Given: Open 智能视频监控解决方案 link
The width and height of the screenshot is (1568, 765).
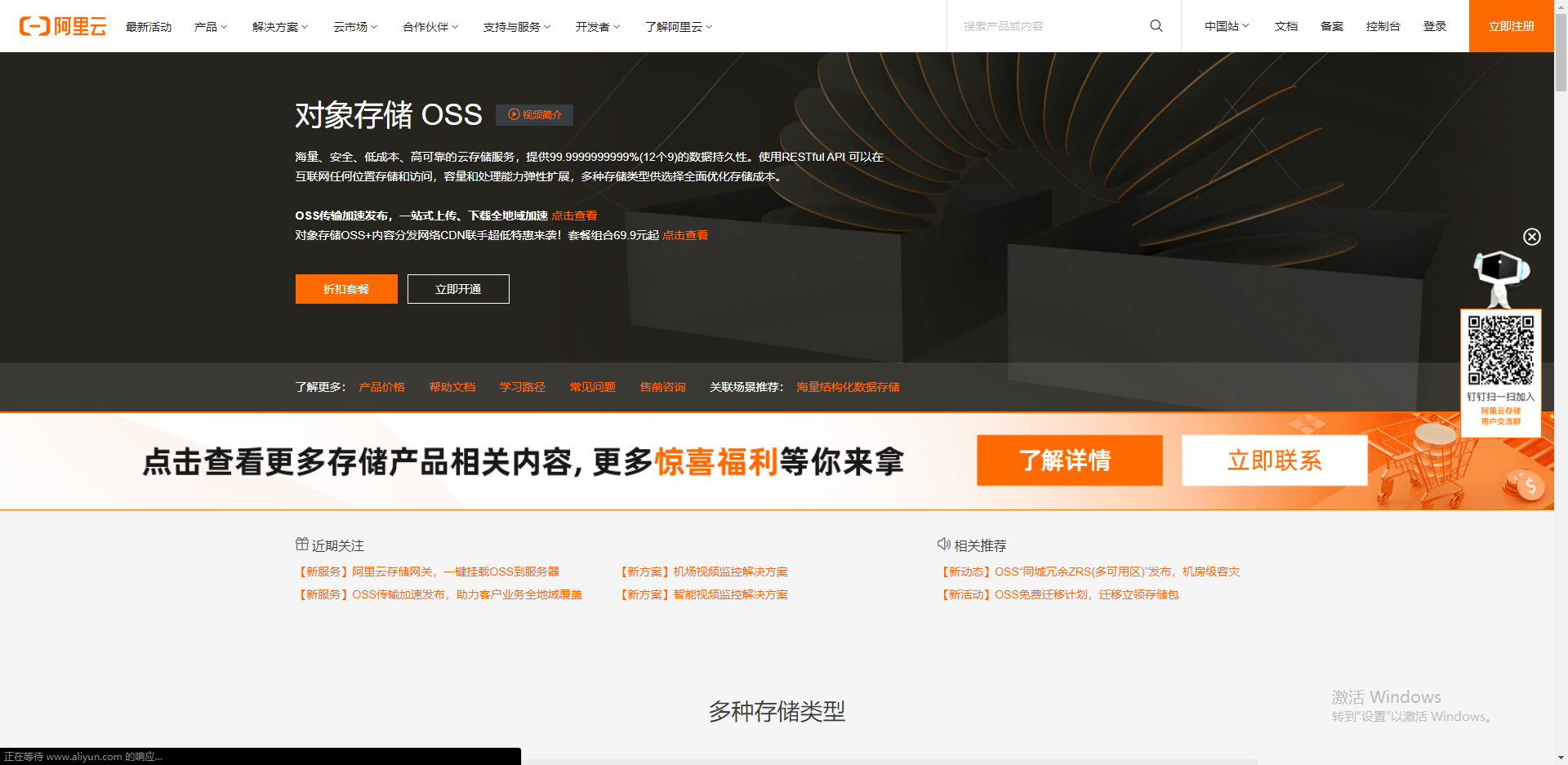Looking at the screenshot, I should pos(703,594).
